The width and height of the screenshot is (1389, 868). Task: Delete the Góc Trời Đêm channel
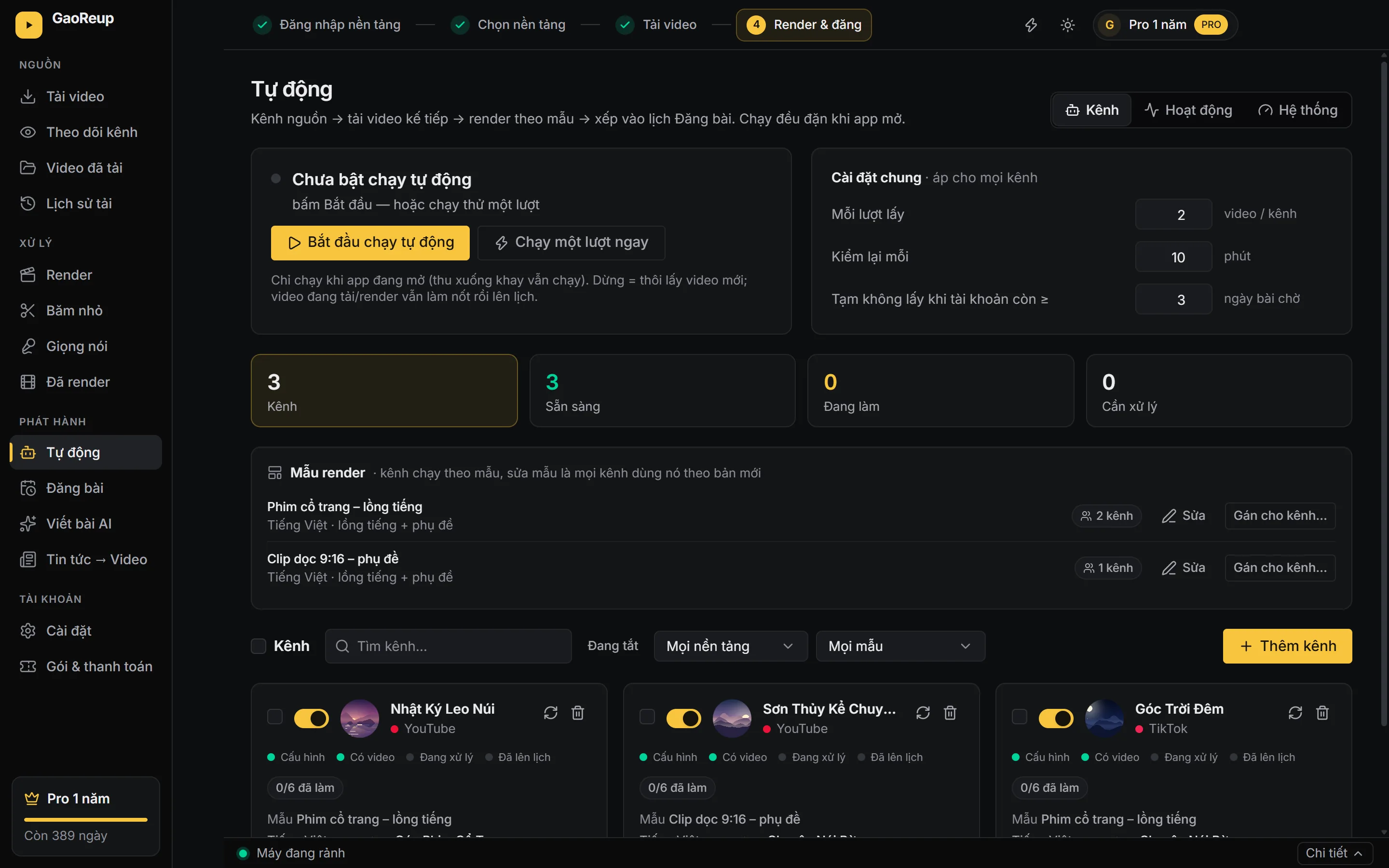pos(1323,712)
